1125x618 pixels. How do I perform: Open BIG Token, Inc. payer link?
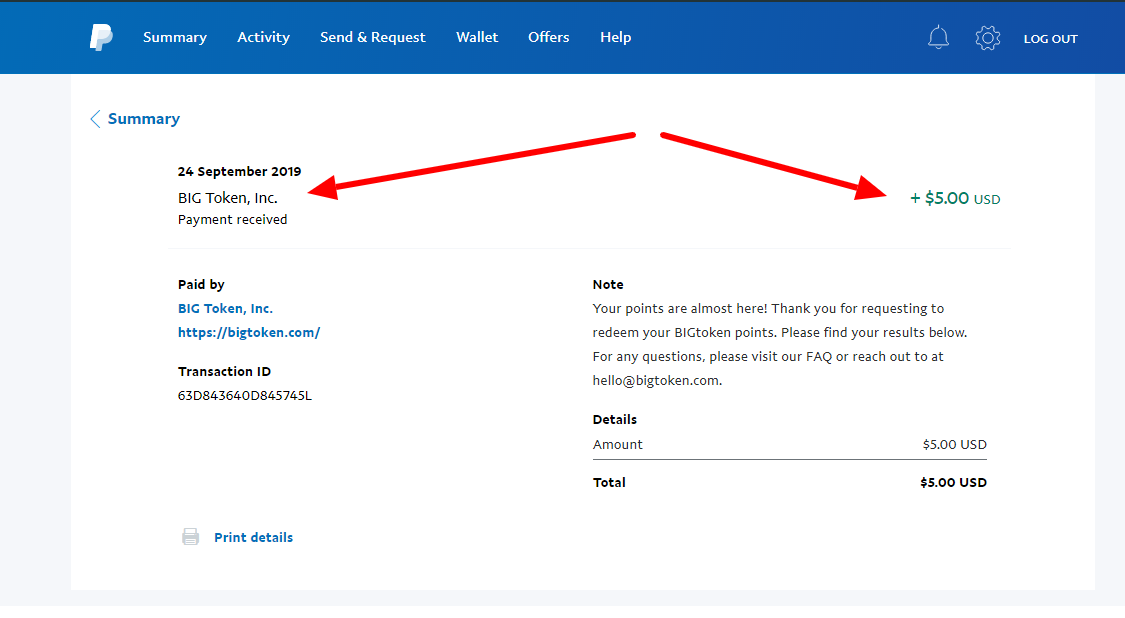pos(225,309)
